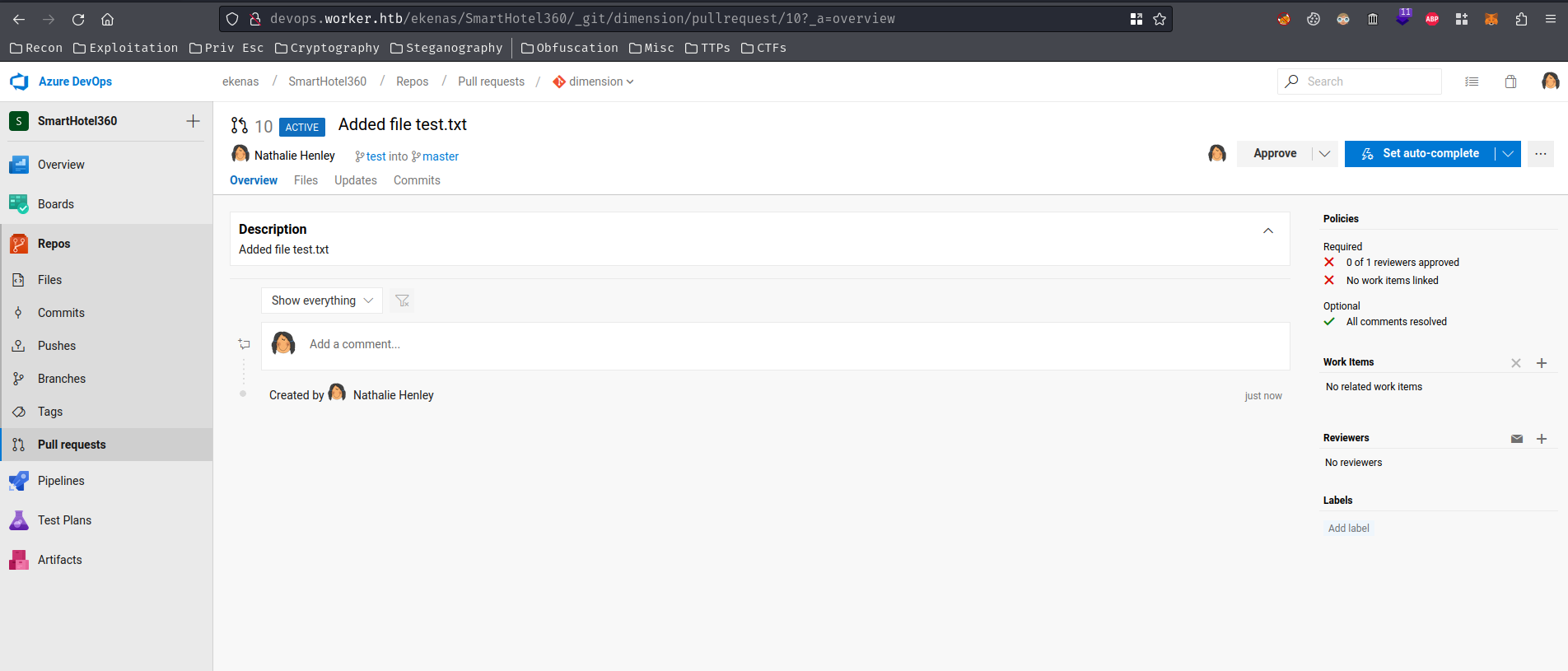1568x671 pixels.
Task: Open the browser extensions puzzle icon
Action: (1521, 19)
